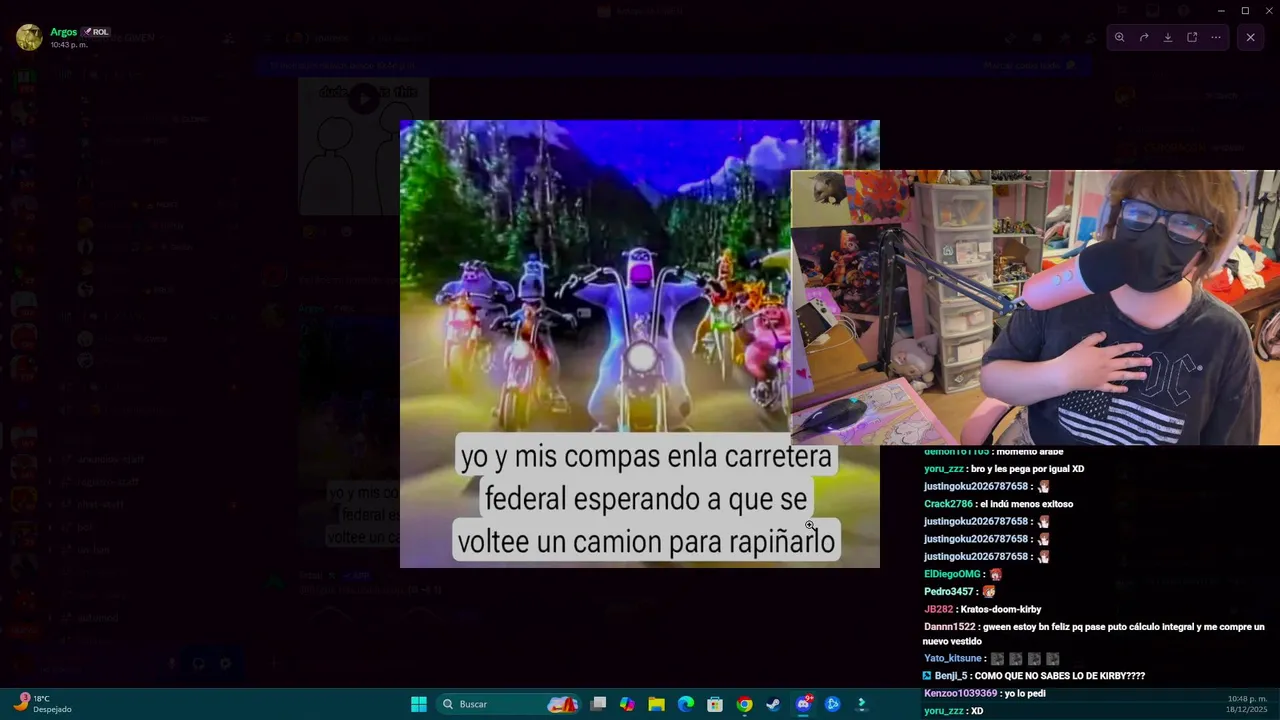Click chat username Kenzoo1039369

pos(960,693)
